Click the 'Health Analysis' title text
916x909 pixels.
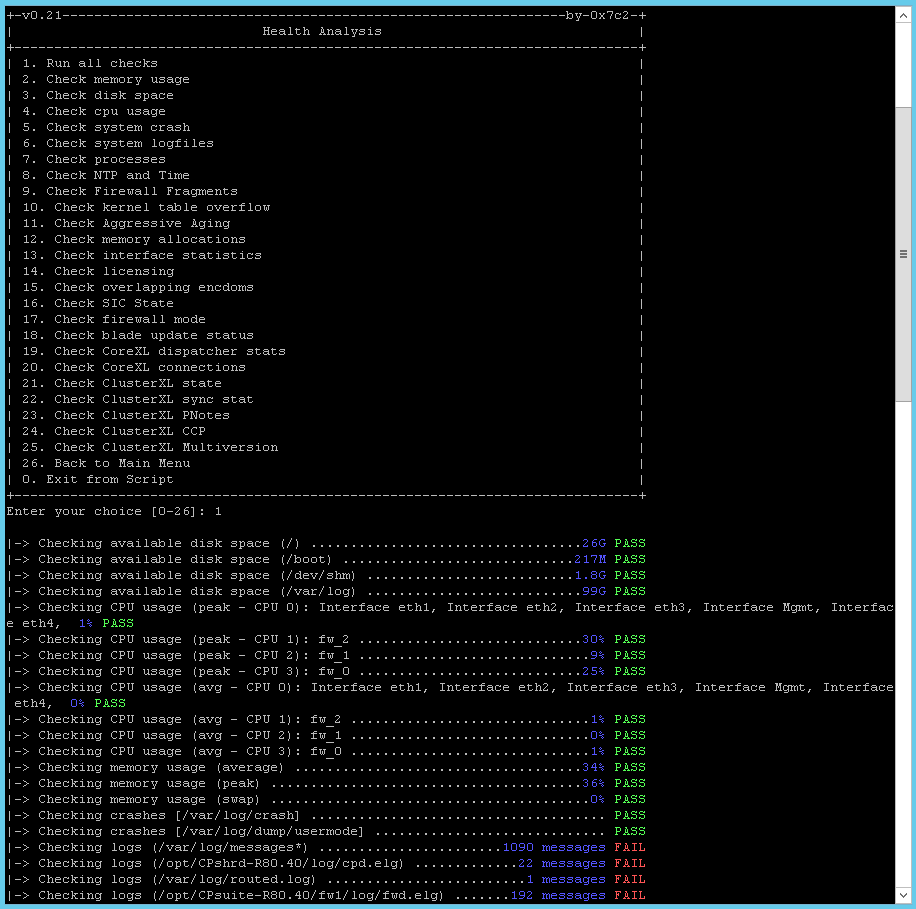pos(322,31)
